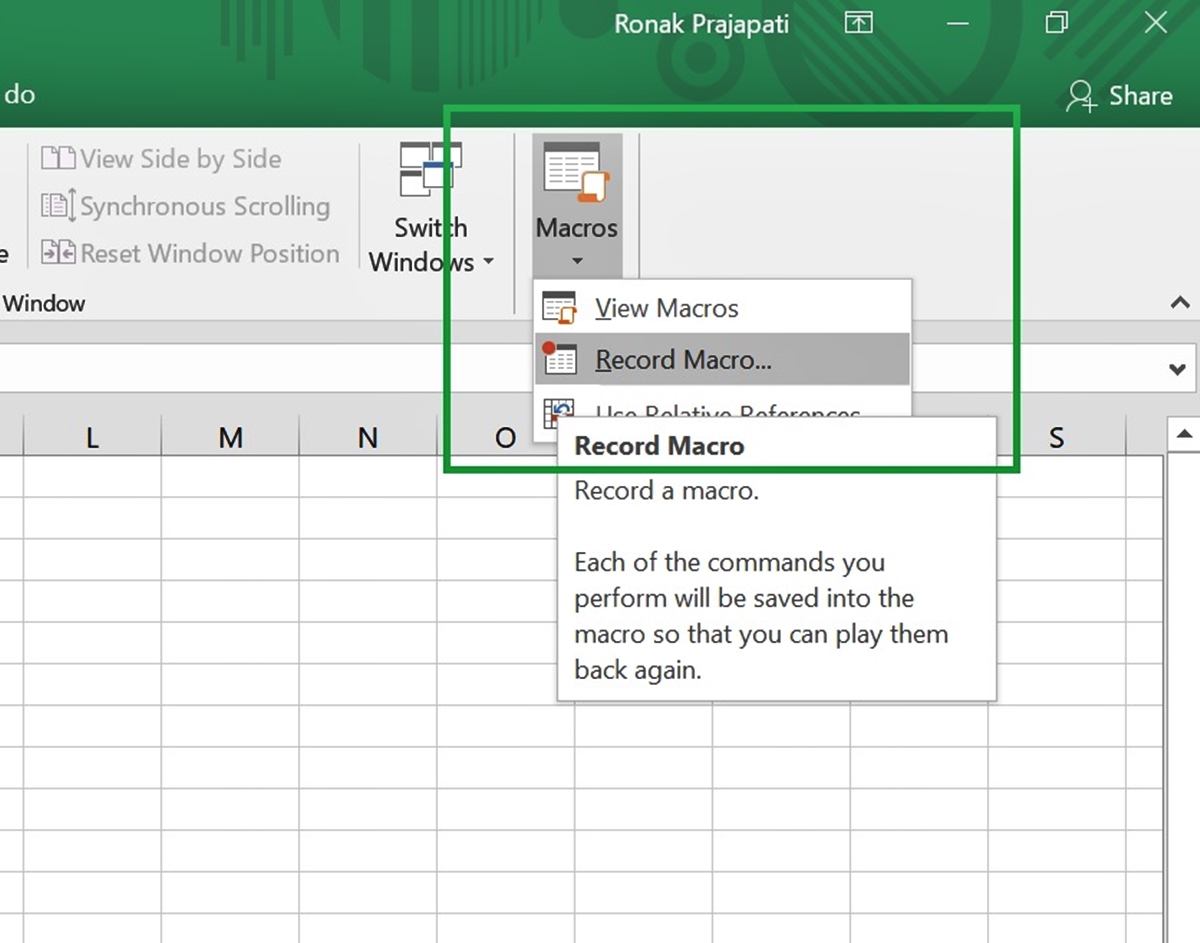Open the Macros dropdown arrow

click(576, 260)
